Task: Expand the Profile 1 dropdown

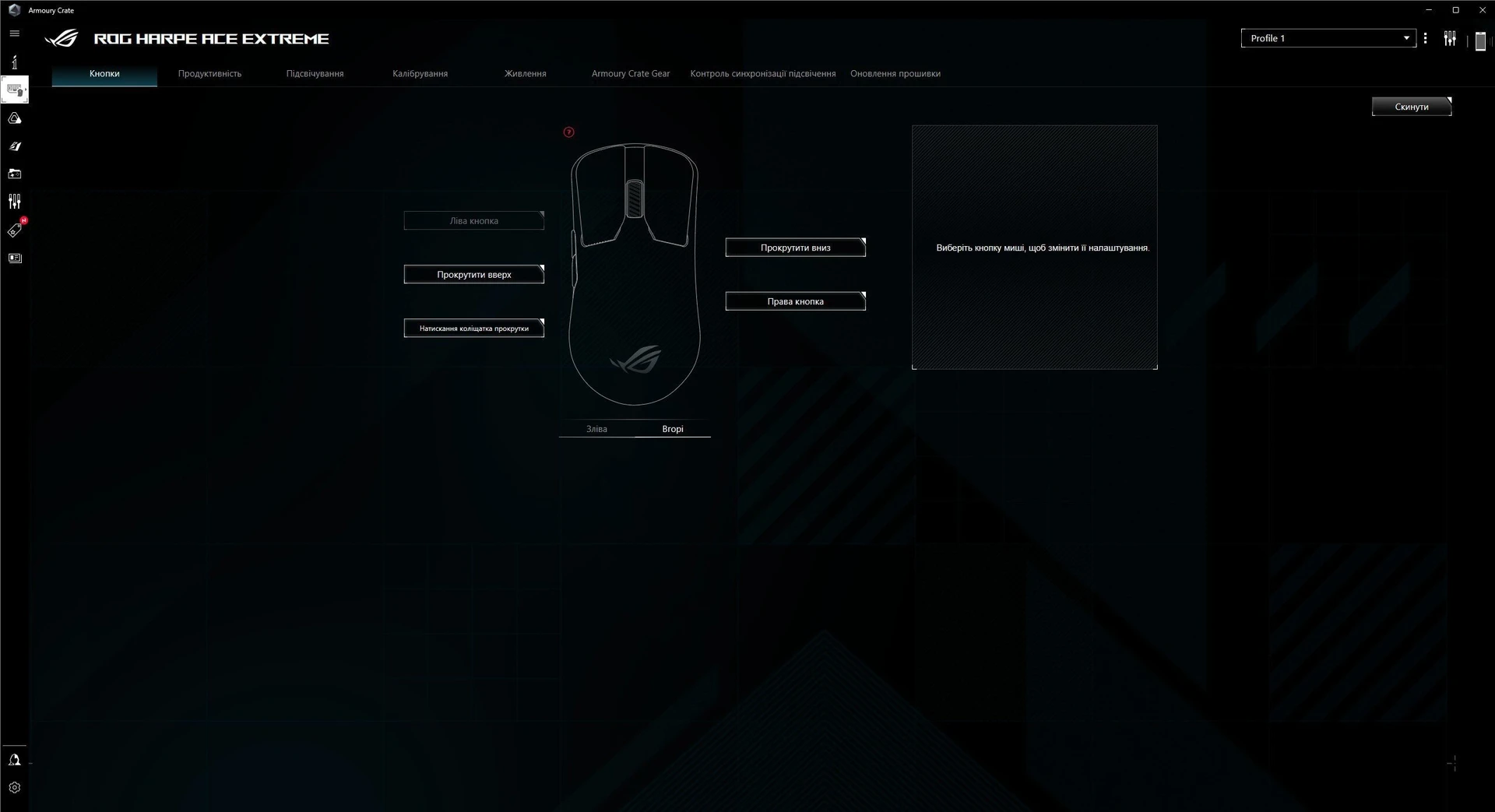Action: pos(1328,38)
